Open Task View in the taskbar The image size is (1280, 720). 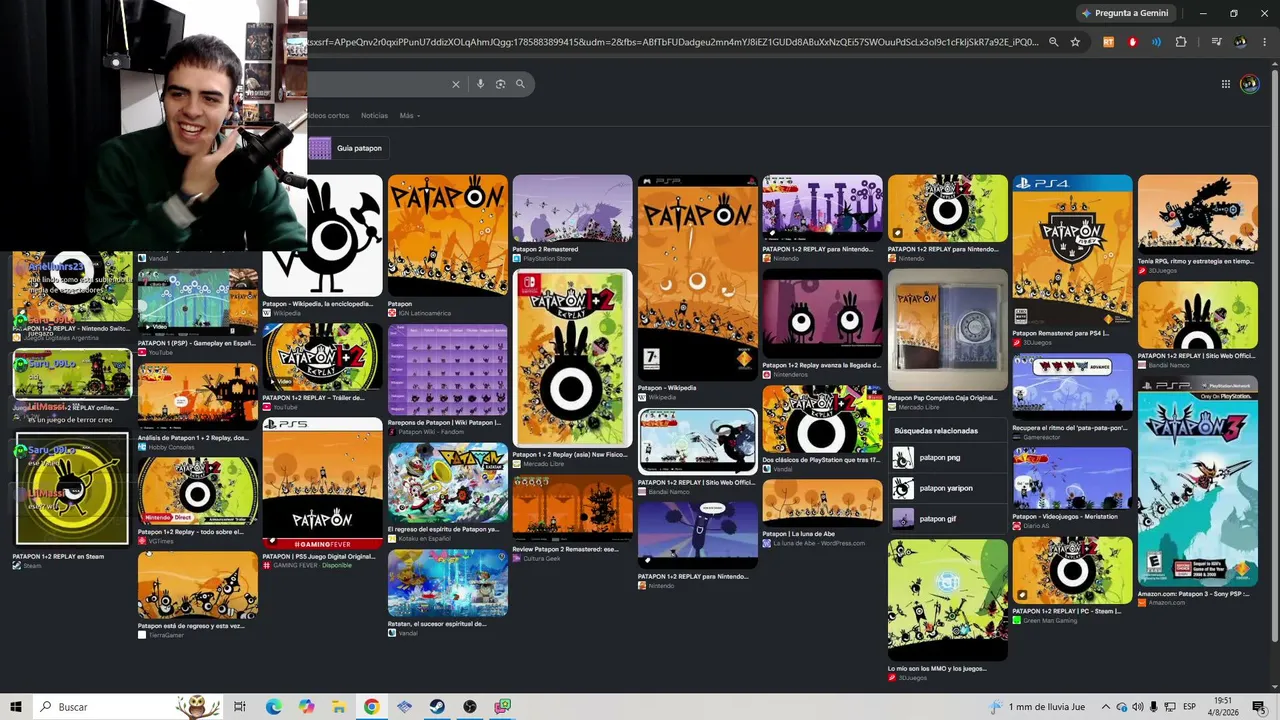pos(240,707)
